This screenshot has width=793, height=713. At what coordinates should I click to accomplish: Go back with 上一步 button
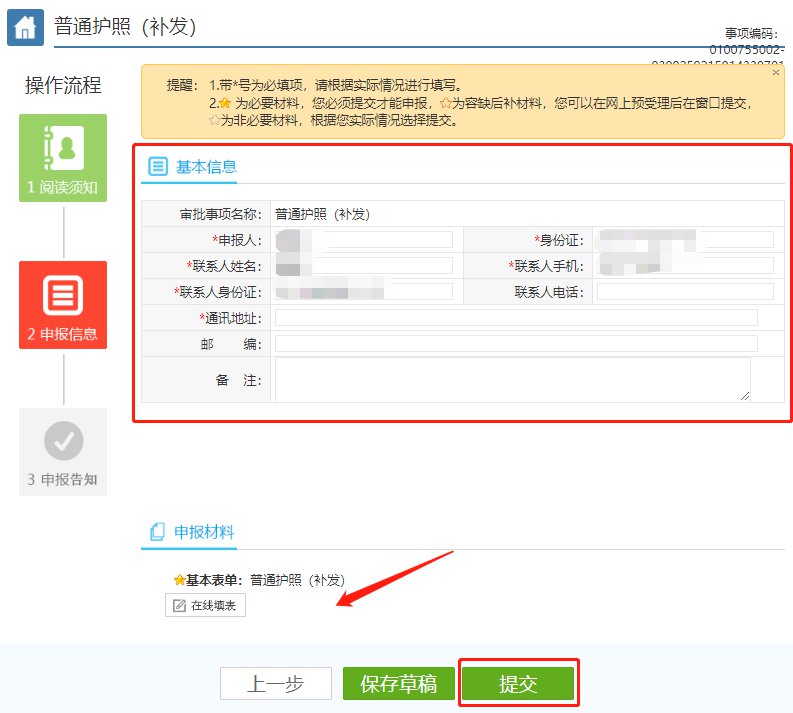(x=275, y=684)
